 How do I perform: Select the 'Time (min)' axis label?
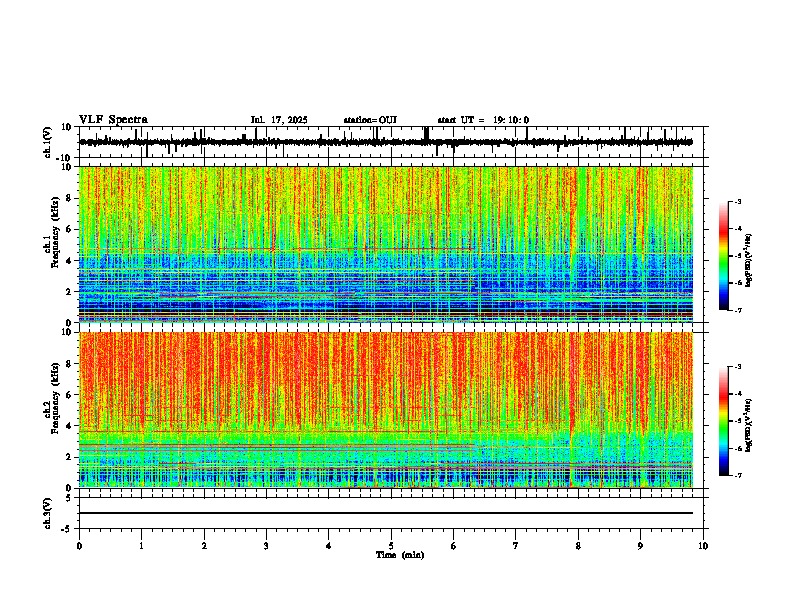point(400,555)
